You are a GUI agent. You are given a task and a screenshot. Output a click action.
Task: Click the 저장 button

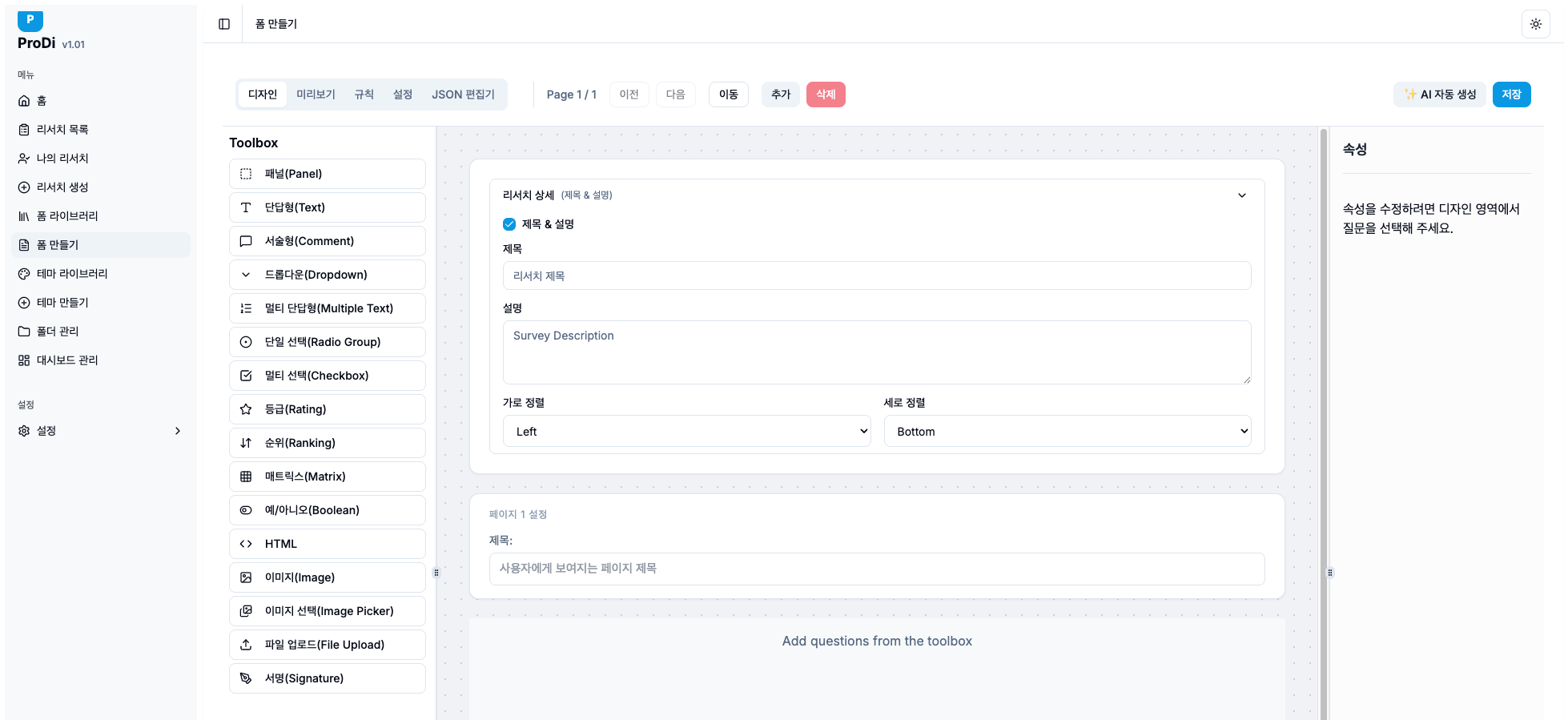pos(1510,95)
